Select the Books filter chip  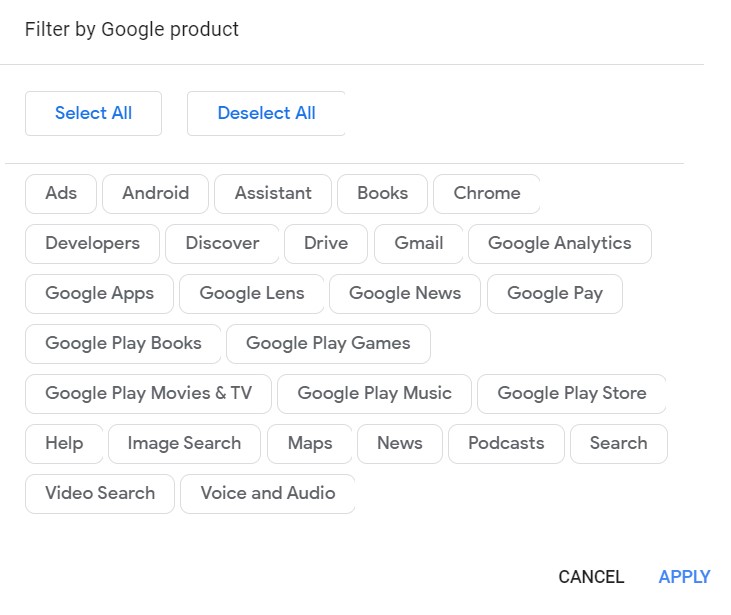tap(382, 193)
